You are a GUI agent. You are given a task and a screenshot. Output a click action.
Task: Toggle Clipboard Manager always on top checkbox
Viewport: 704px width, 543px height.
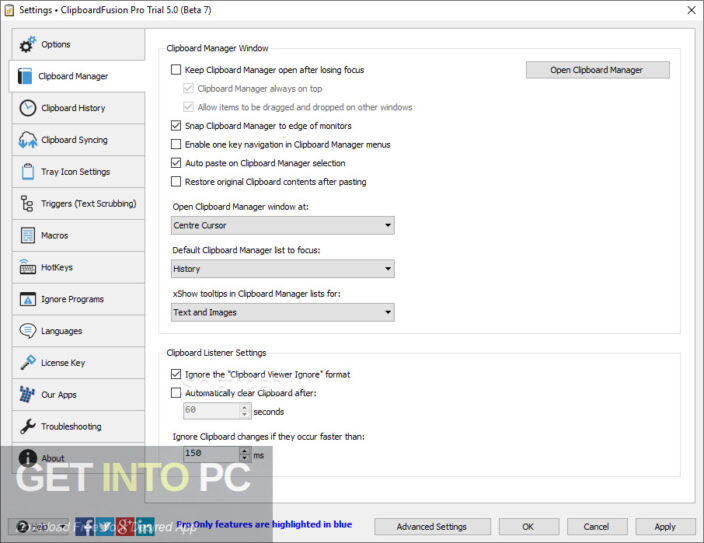tap(188, 88)
